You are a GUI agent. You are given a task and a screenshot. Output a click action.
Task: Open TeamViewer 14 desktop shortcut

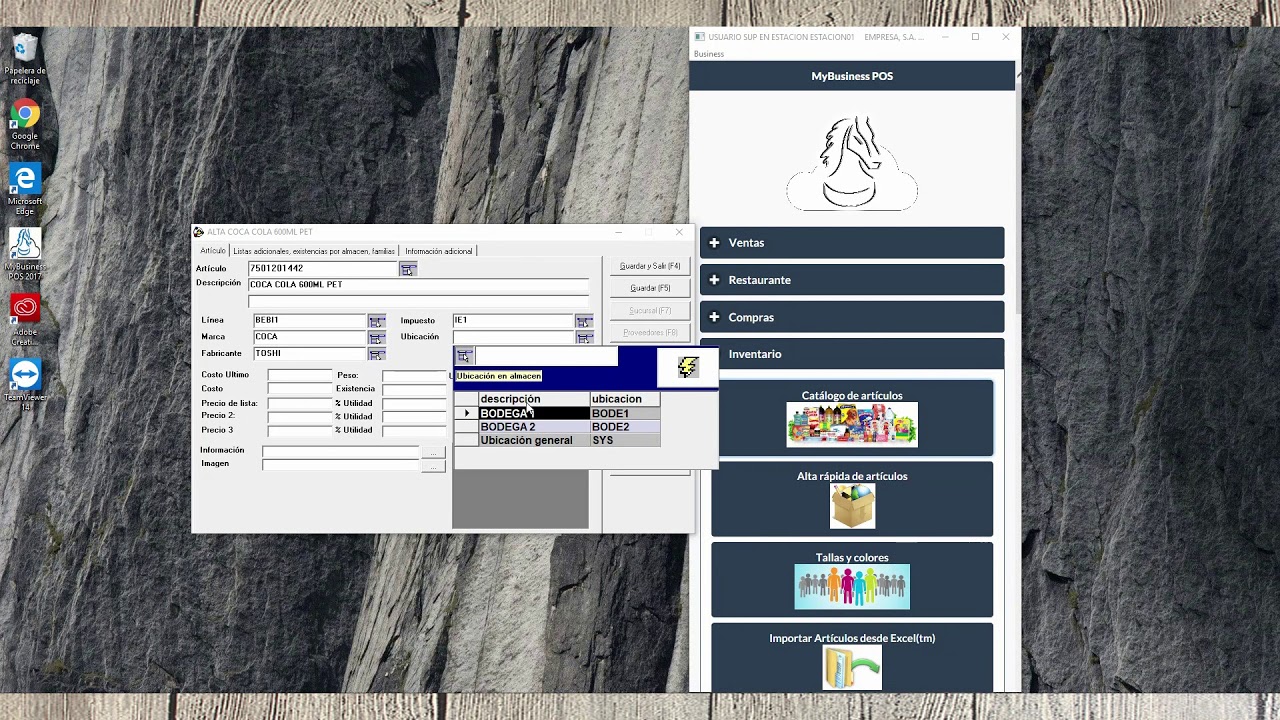pyautogui.click(x=25, y=385)
